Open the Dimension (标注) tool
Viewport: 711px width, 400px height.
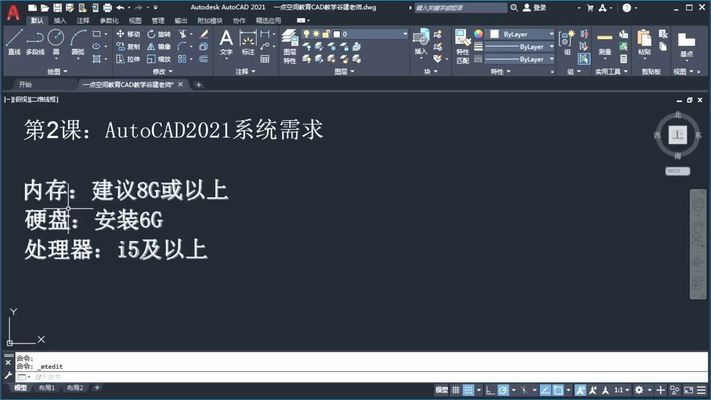click(248, 42)
